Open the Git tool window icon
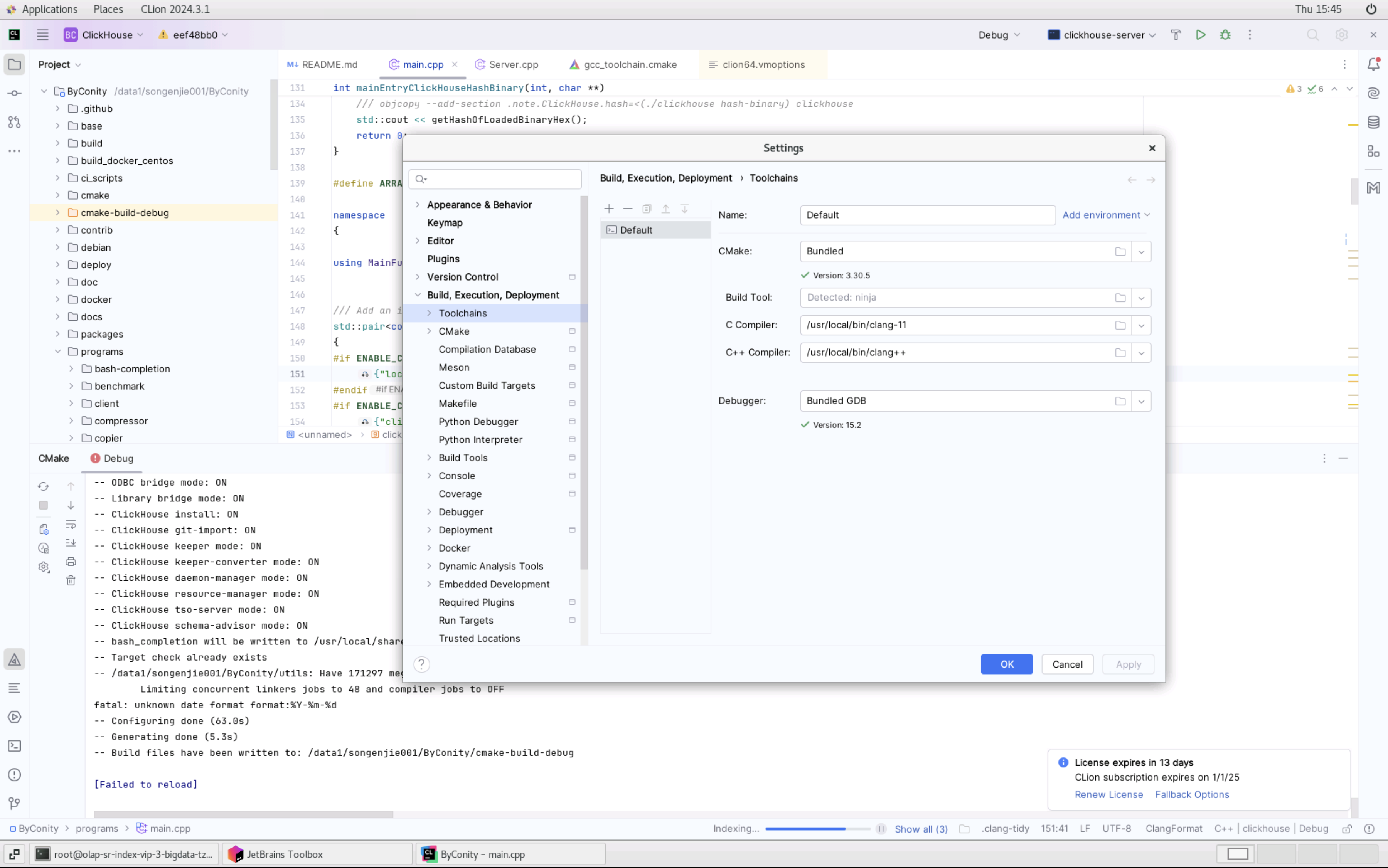 click(14, 803)
